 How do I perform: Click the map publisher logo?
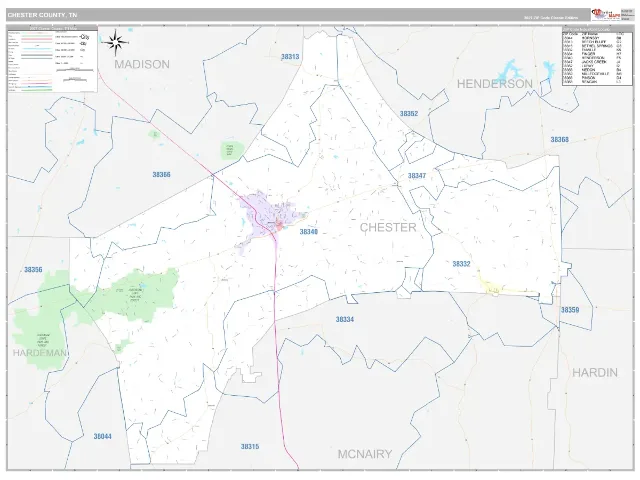[606, 14]
